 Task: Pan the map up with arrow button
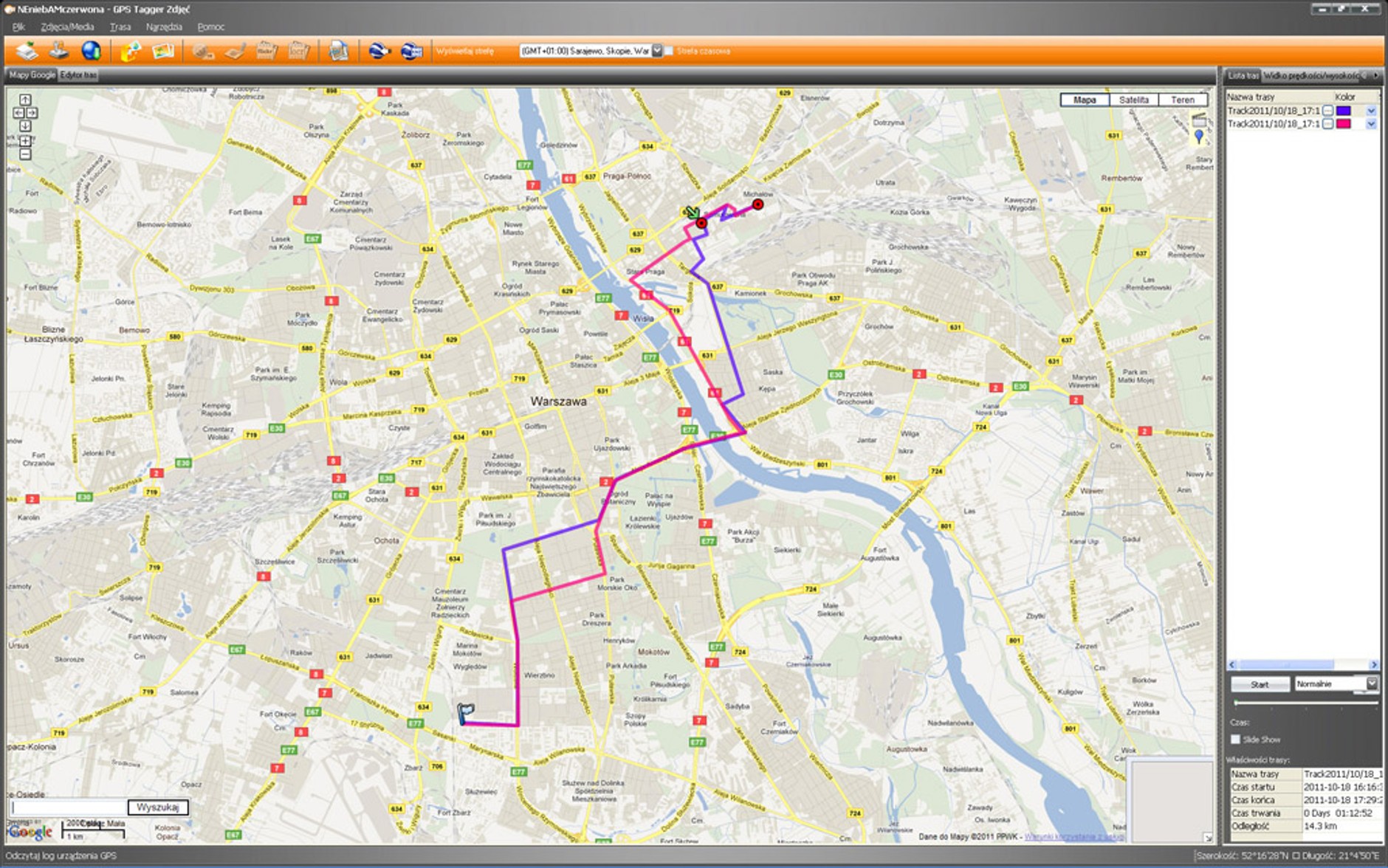[x=25, y=100]
